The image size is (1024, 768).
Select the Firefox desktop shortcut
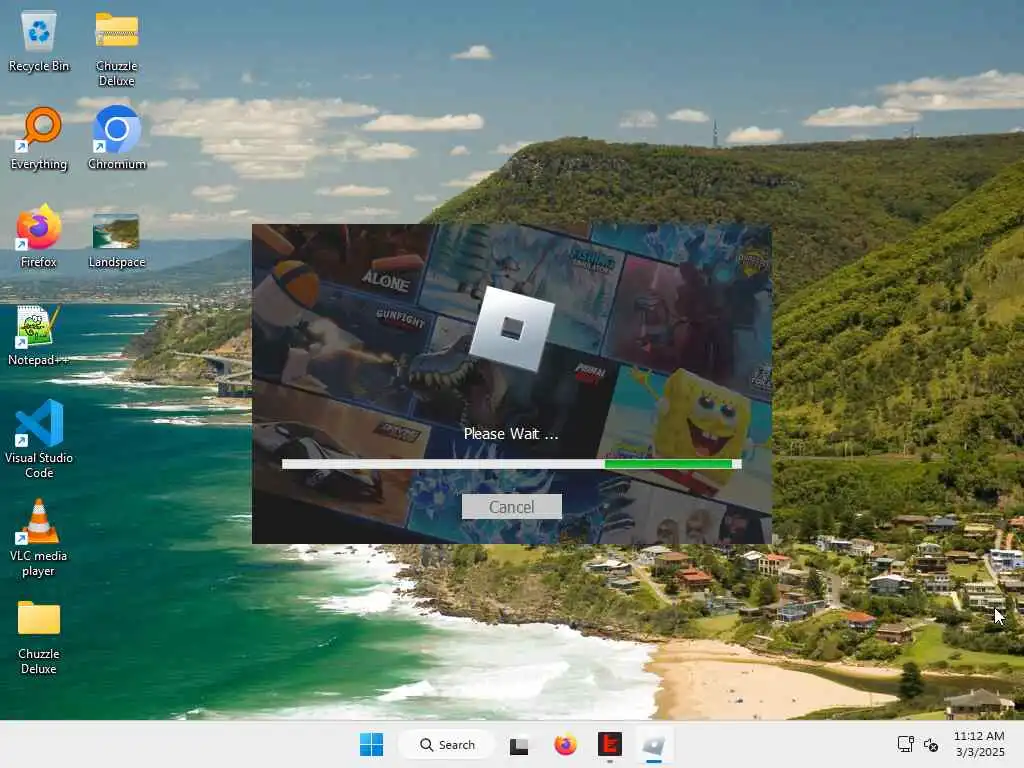[x=39, y=236]
